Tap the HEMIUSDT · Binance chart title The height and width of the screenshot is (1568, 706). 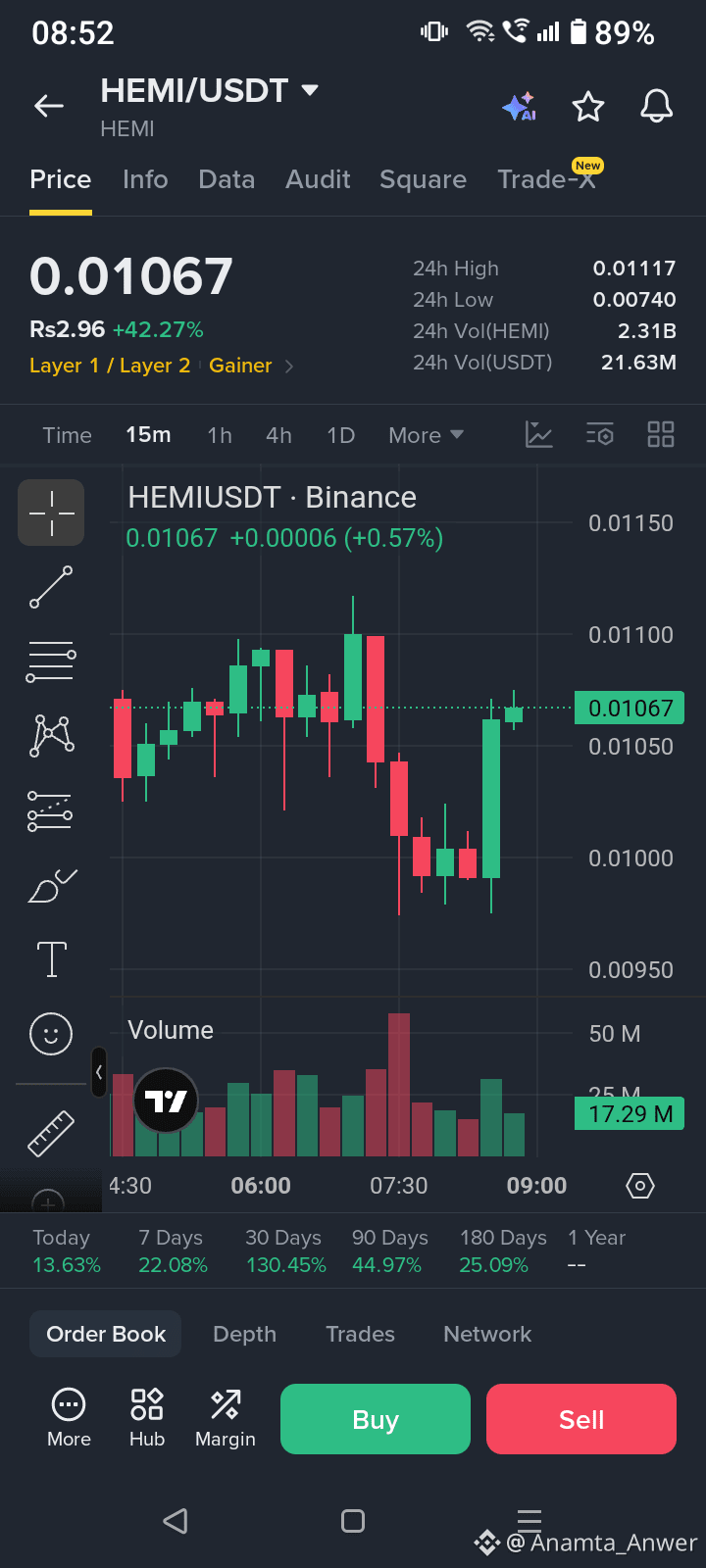pos(272,497)
